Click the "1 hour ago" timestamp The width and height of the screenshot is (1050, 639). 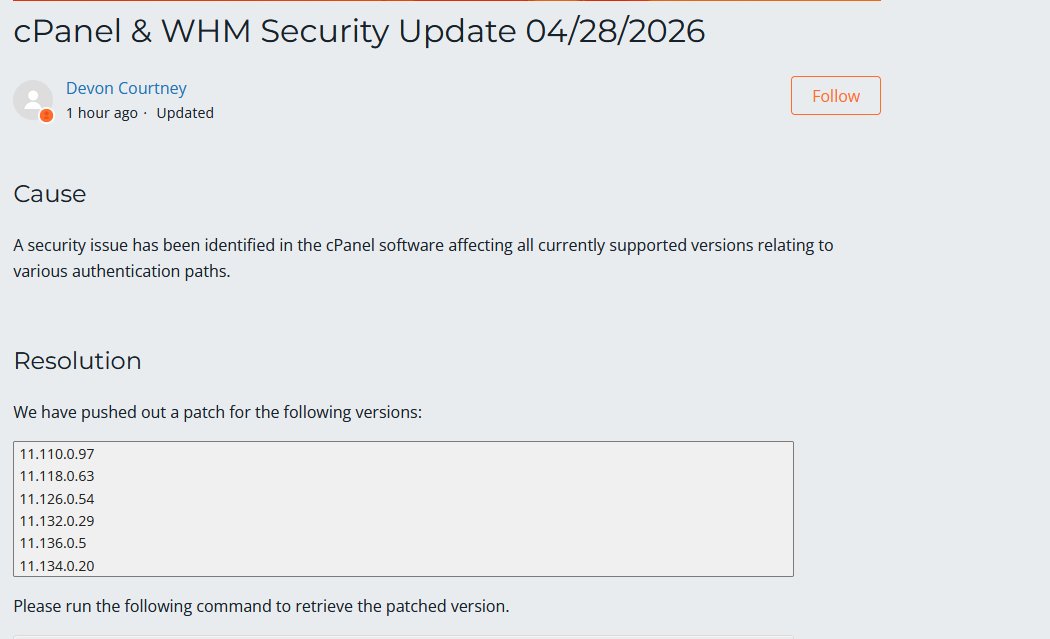[x=101, y=113]
